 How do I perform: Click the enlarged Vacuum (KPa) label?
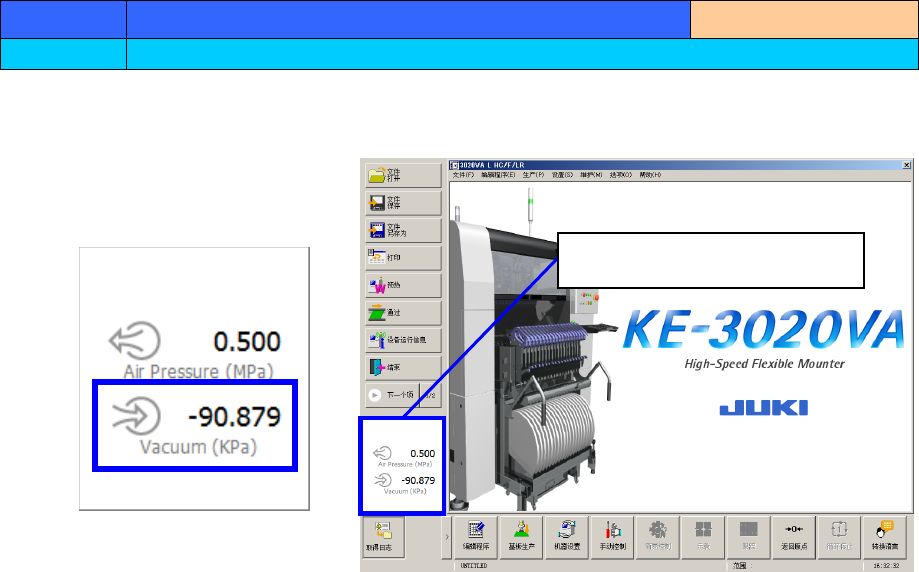[198, 447]
